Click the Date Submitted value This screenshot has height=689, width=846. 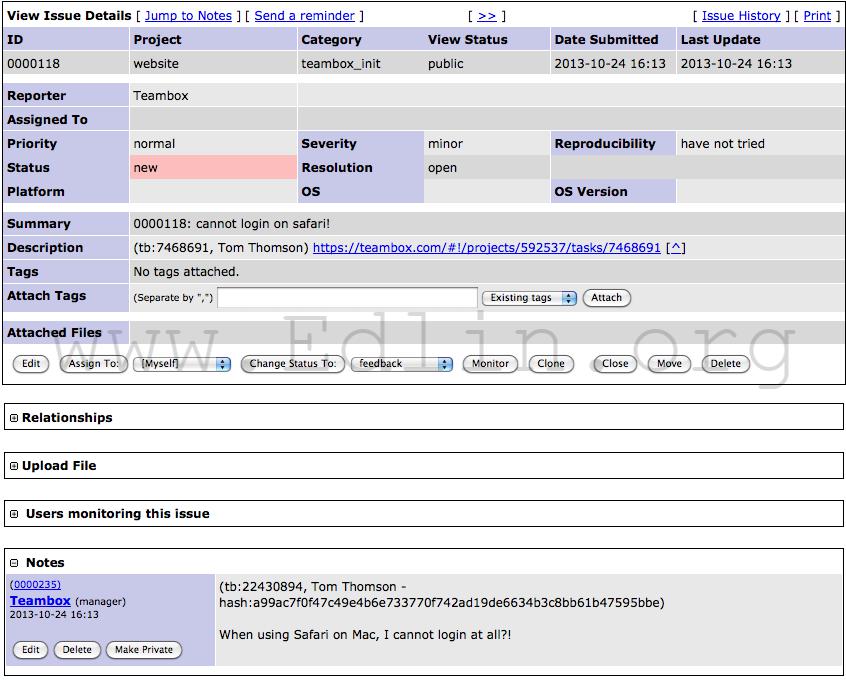(610, 64)
